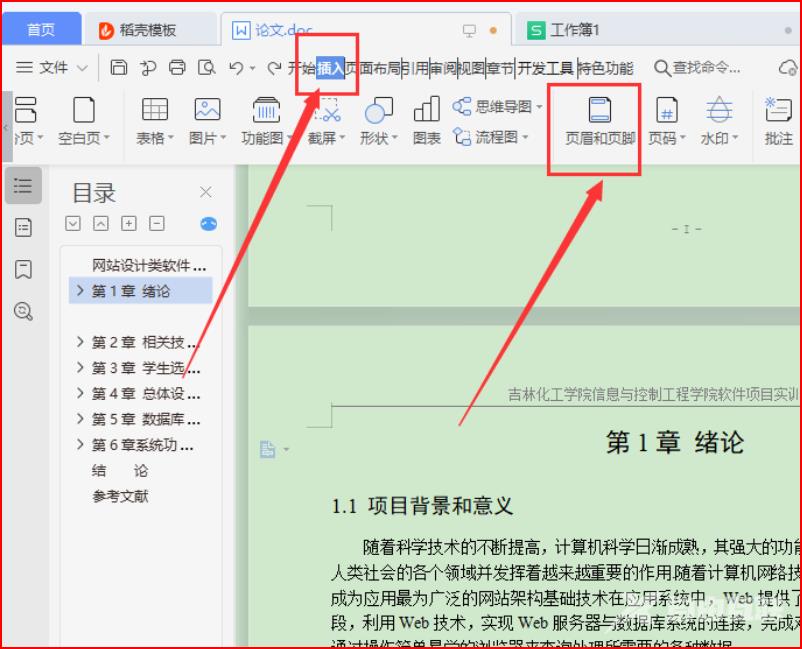Expand 第3章 学生选 outline entry

(80, 367)
